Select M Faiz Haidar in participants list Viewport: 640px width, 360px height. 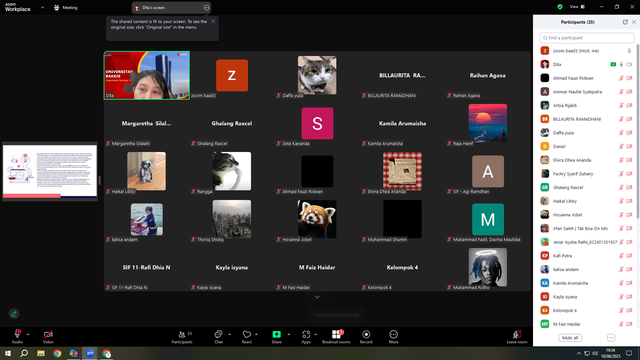(x=587, y=324)
